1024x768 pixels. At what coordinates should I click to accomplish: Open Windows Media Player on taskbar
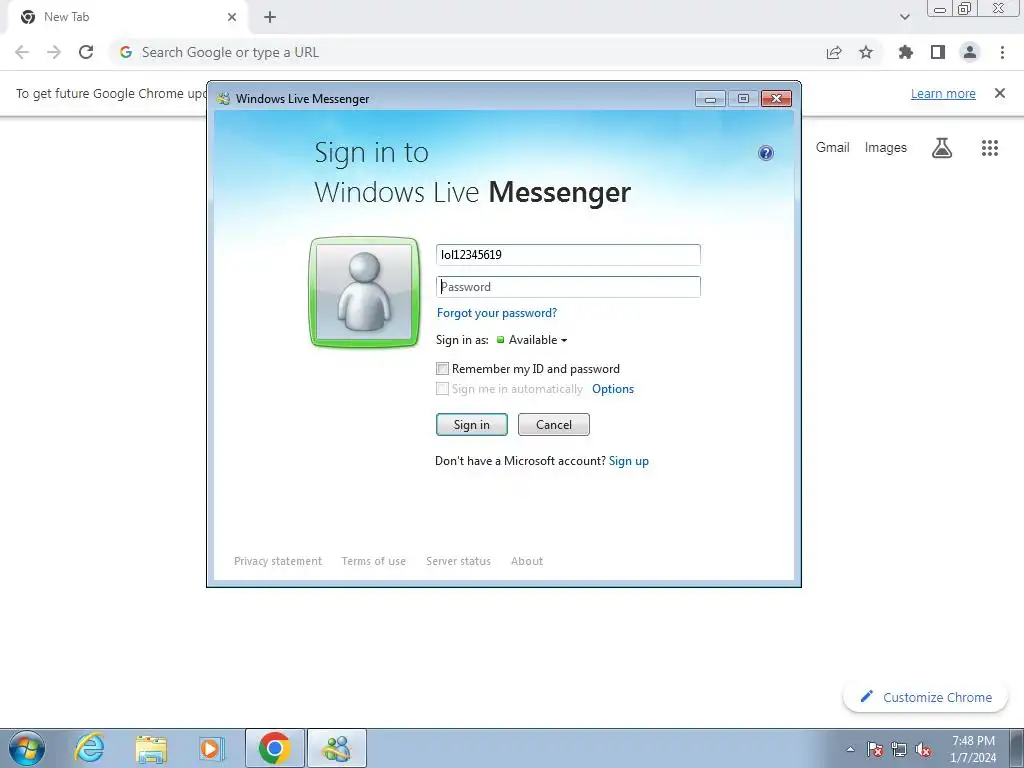click(211, 748)
